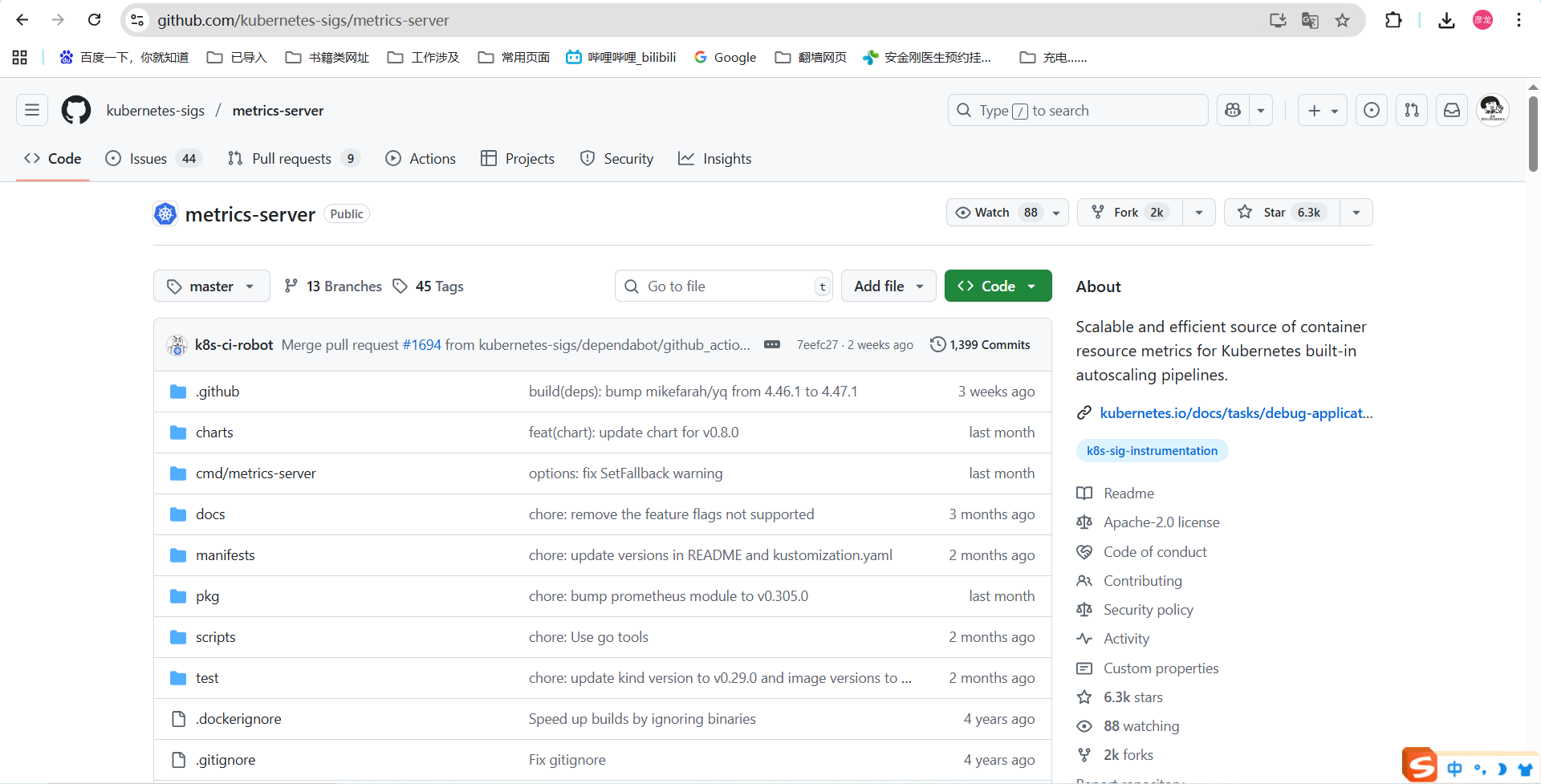Click the Chrome profile avatar
Viewport: 1541px width, 784px height.
pyautogui.click(x=1482, y=20)
